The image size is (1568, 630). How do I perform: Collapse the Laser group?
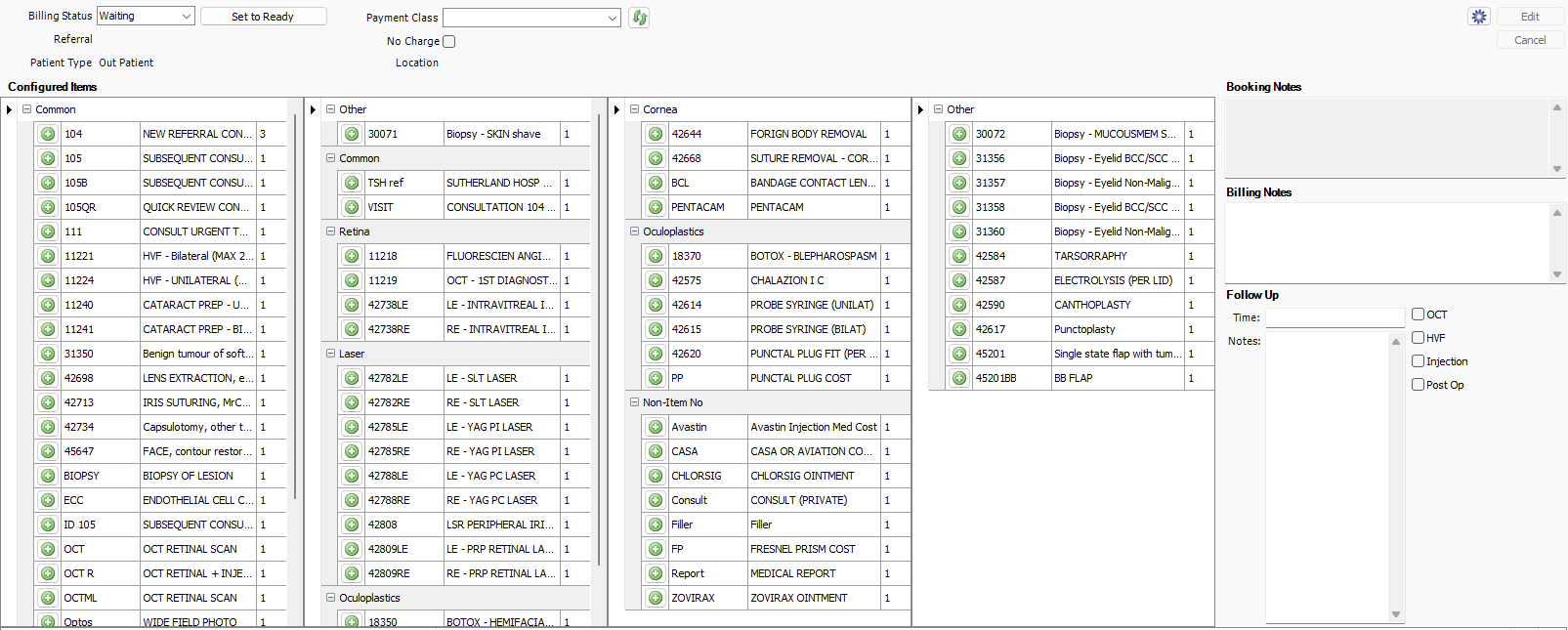click(x=330, y=354)
